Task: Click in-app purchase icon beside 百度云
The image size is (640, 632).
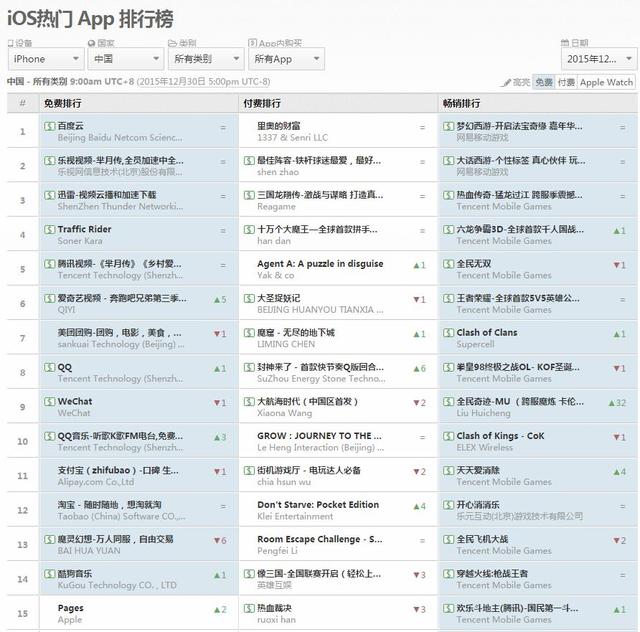Action: coord(49,126)
